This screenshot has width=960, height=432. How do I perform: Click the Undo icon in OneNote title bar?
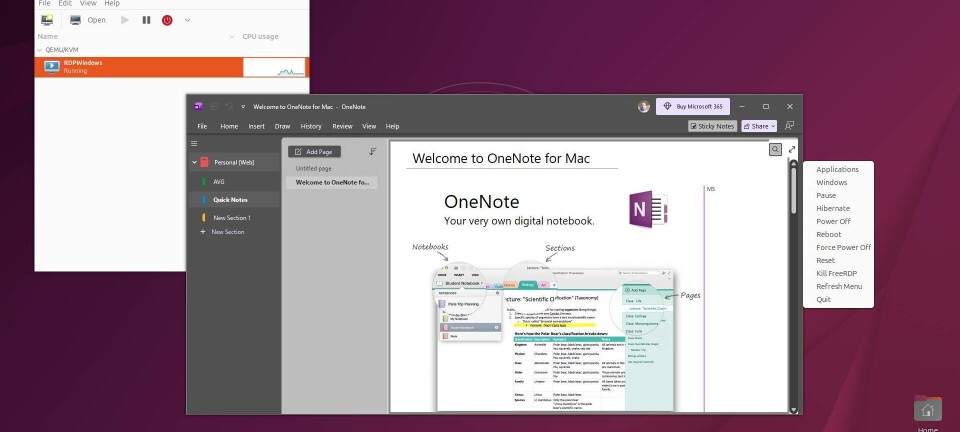228,106
